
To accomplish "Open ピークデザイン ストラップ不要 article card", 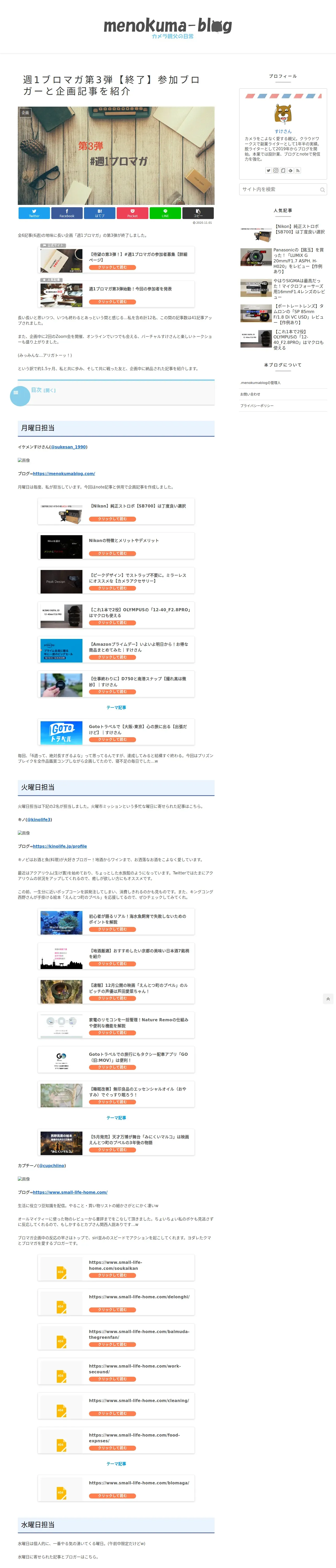I will tap(116, 581).
